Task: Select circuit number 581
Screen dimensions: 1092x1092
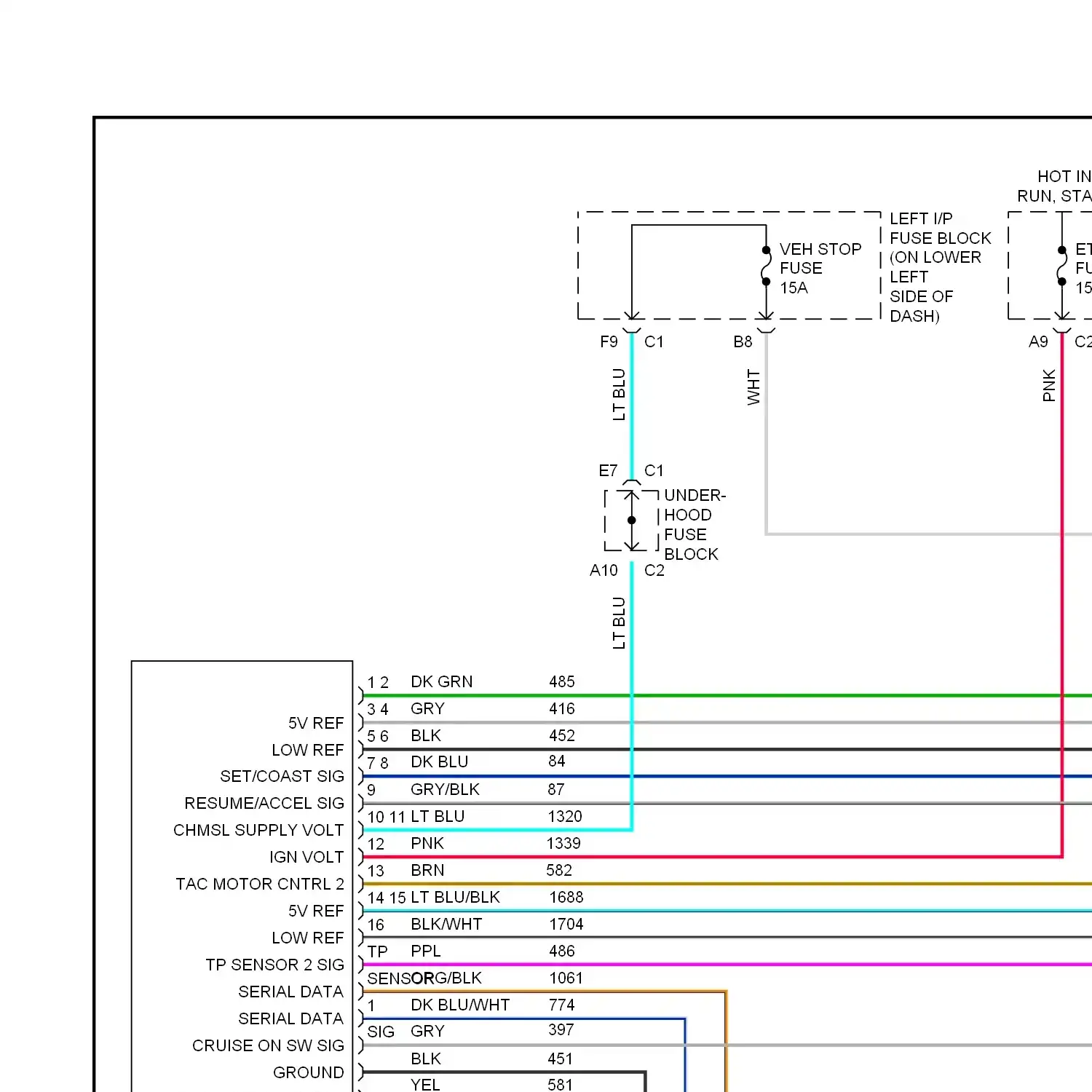Action: (560, 1085)
